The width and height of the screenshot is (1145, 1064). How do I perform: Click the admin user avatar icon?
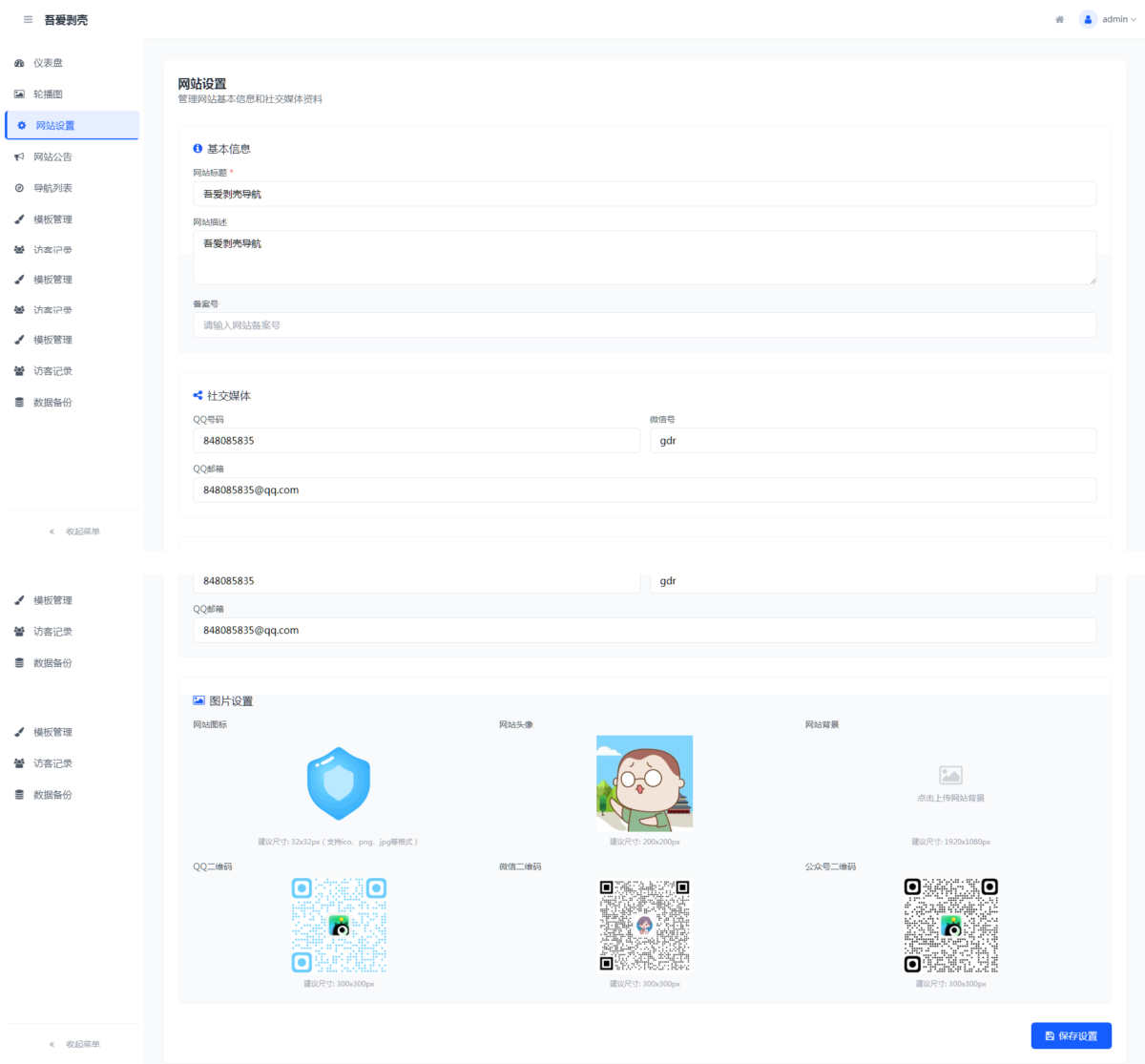point(1088,20)
